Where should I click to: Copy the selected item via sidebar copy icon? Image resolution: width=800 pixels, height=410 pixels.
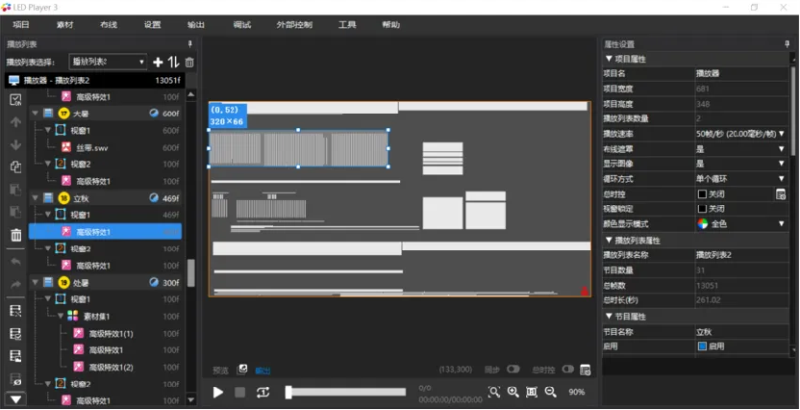(x=16, y=167)
